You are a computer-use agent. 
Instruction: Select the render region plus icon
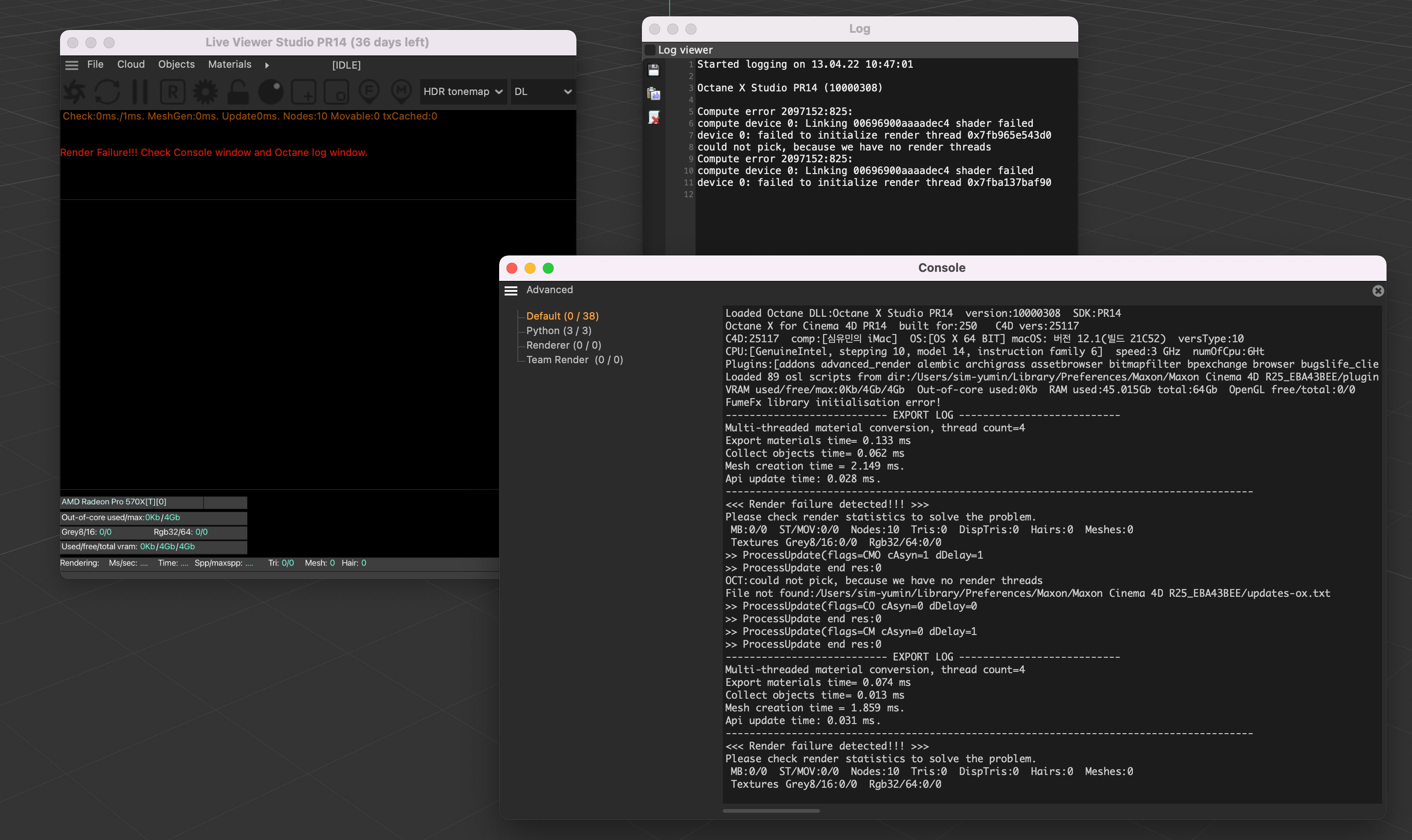[x=304, y=92]
